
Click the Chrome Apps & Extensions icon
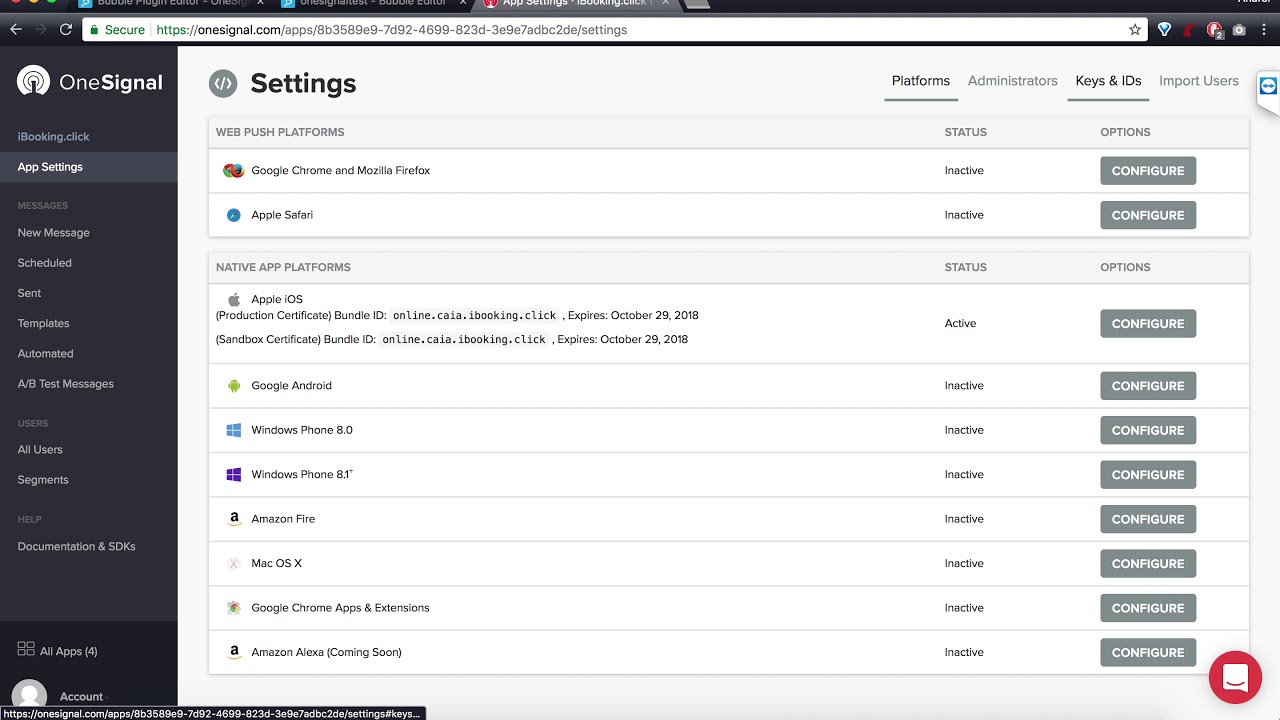[x=234, y=608]
